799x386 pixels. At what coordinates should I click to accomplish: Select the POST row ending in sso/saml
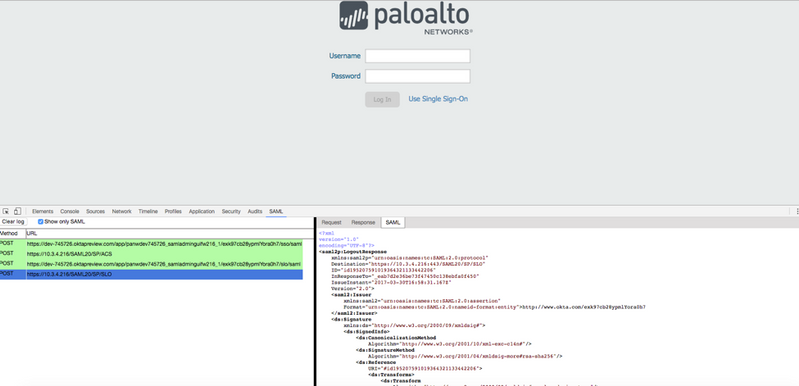pos(151,244)
